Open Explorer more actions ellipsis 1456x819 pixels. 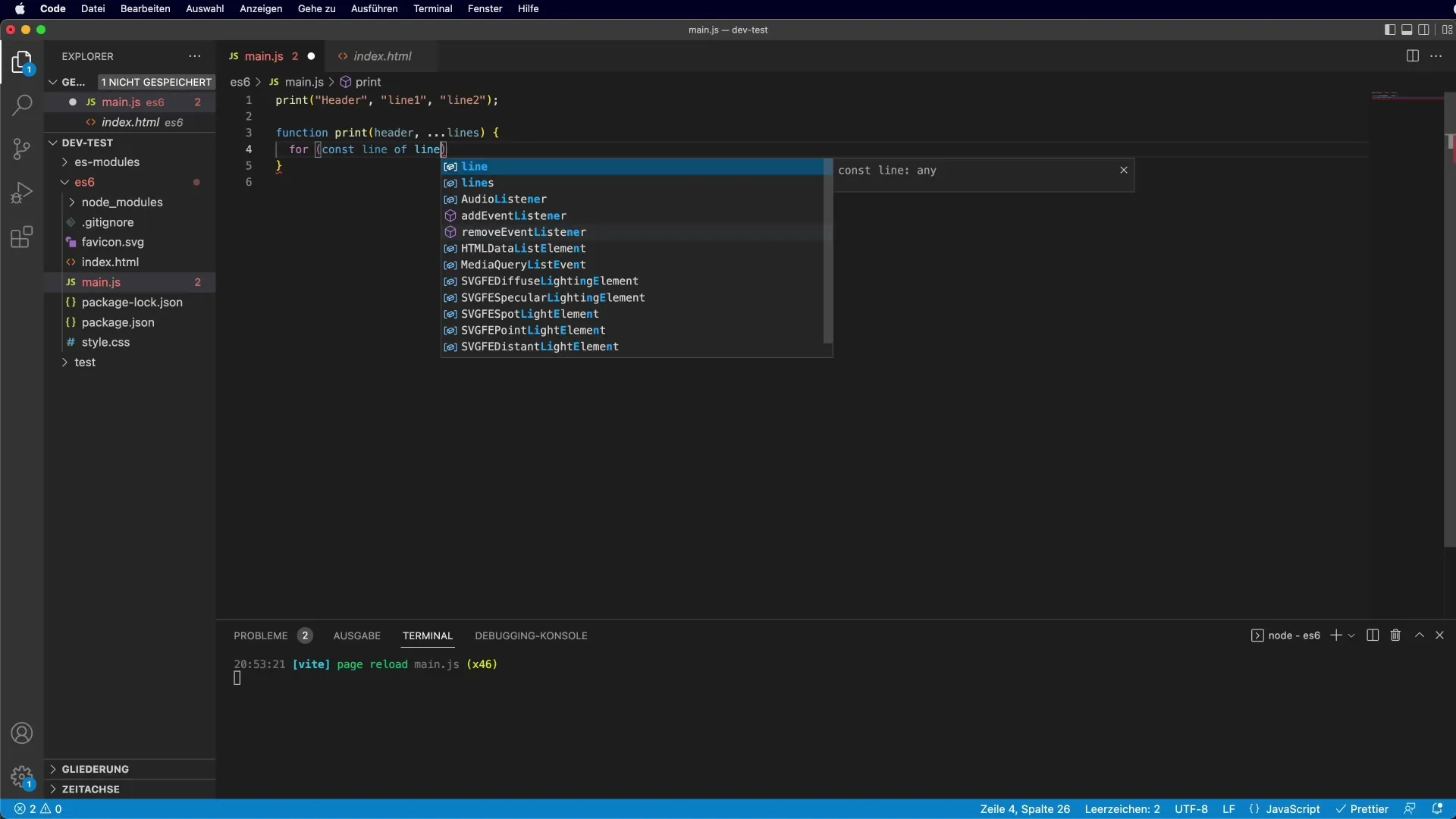click(195, 56)
